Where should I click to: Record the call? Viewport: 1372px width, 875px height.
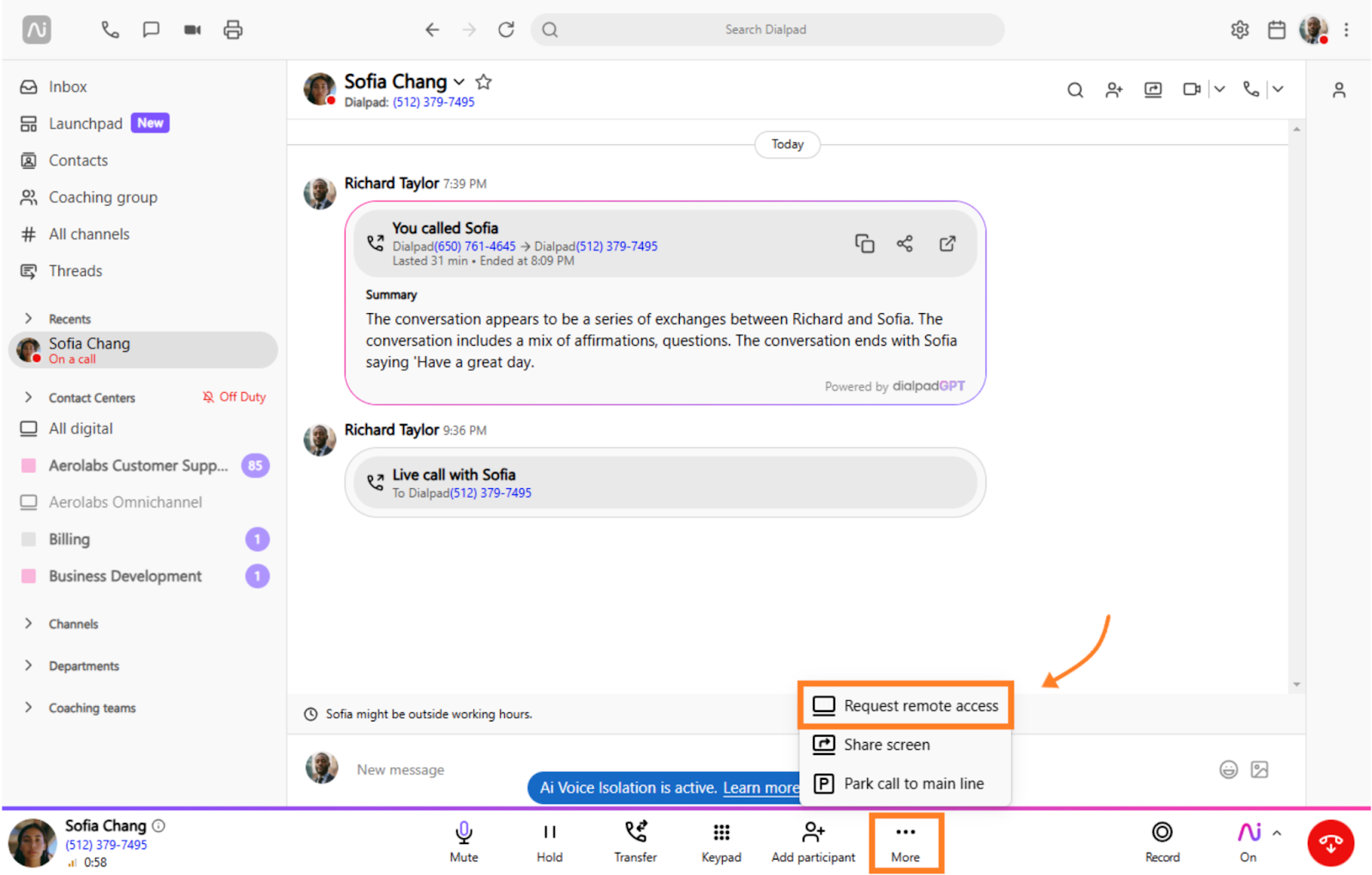click(x=1163, y=842)
